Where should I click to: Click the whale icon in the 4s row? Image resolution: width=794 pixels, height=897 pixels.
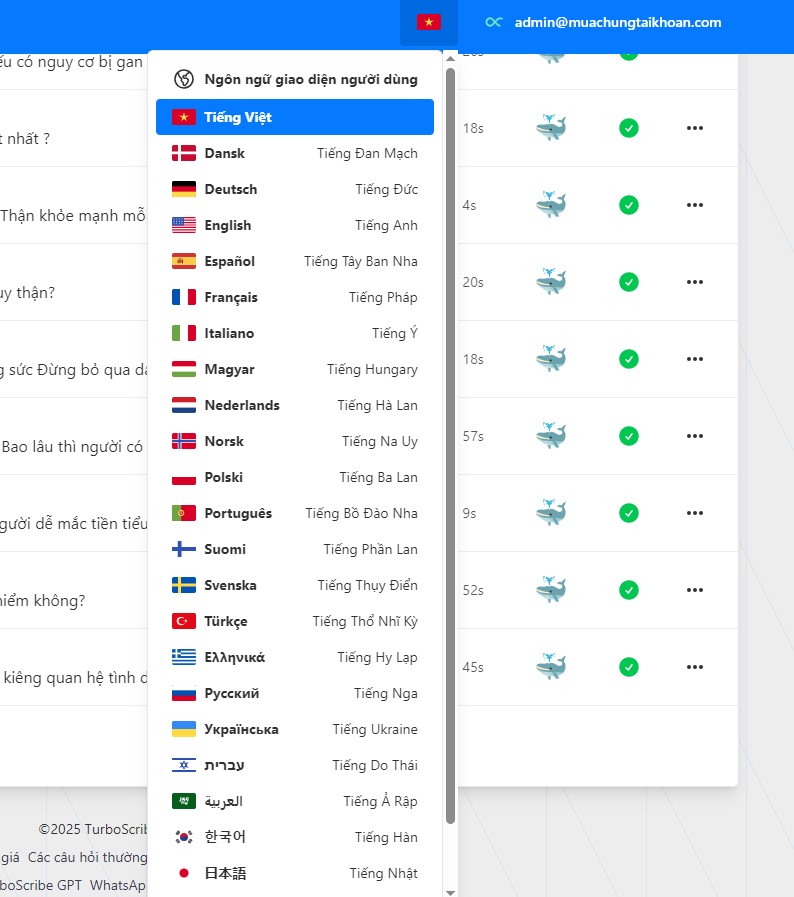point(551,204)
